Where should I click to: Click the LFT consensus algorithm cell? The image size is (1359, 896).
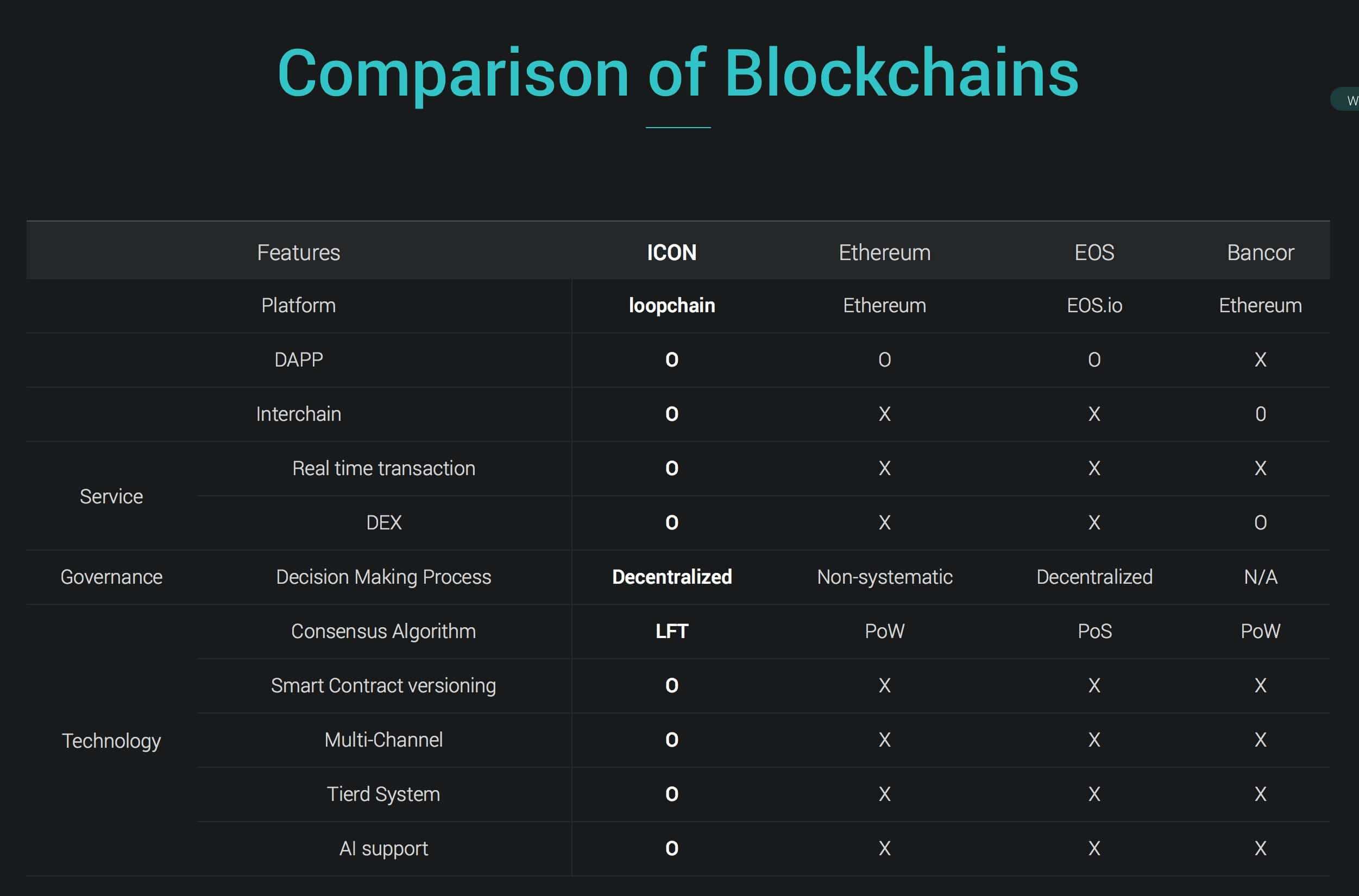pyautogui.click(x=671, y=632)
